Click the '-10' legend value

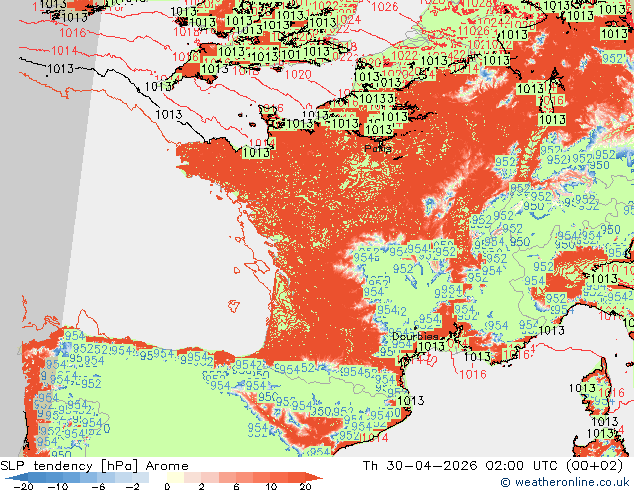pos(57,487)
